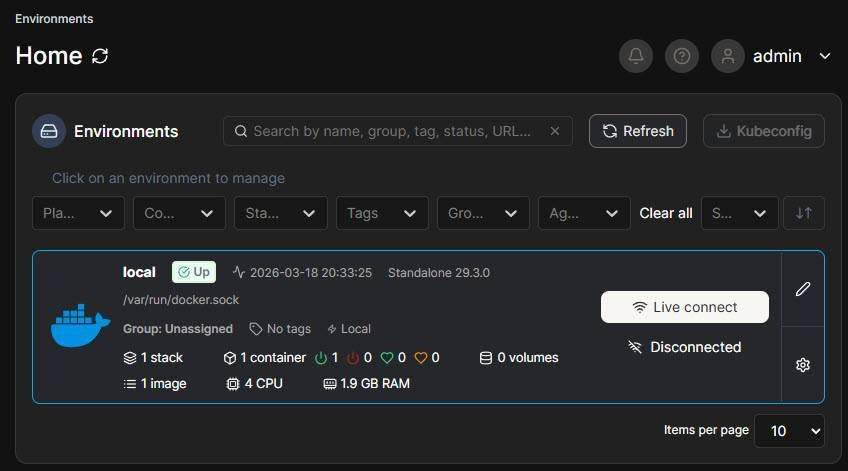The image size is (848, 471).
Task: Click the Standalone 29.3.0 text
Action: tap(439, 273)
